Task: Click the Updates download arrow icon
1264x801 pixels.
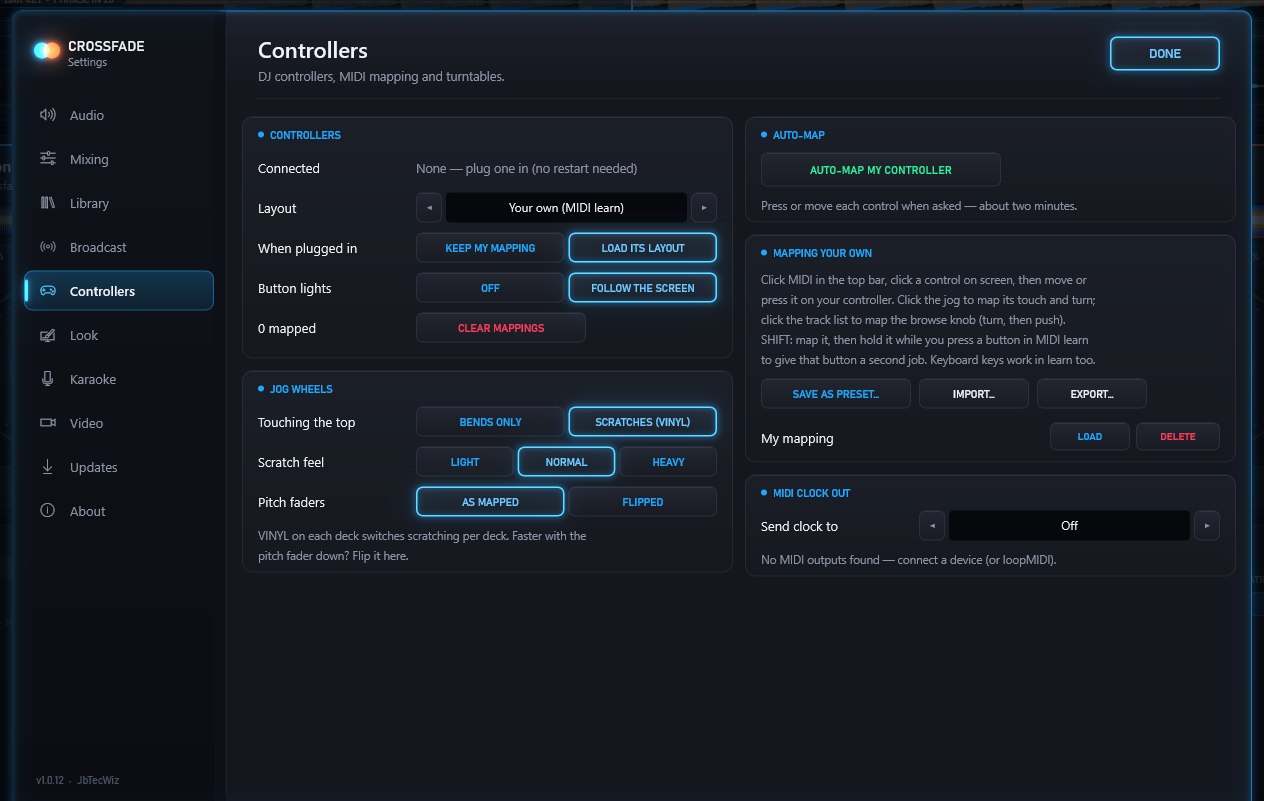Action: point(47,467)
